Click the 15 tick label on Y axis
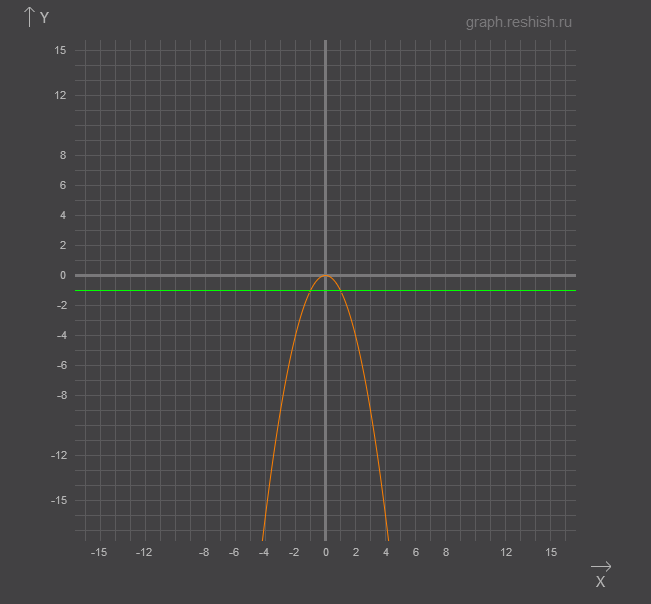Screen dimensions: 651x604 61,50
